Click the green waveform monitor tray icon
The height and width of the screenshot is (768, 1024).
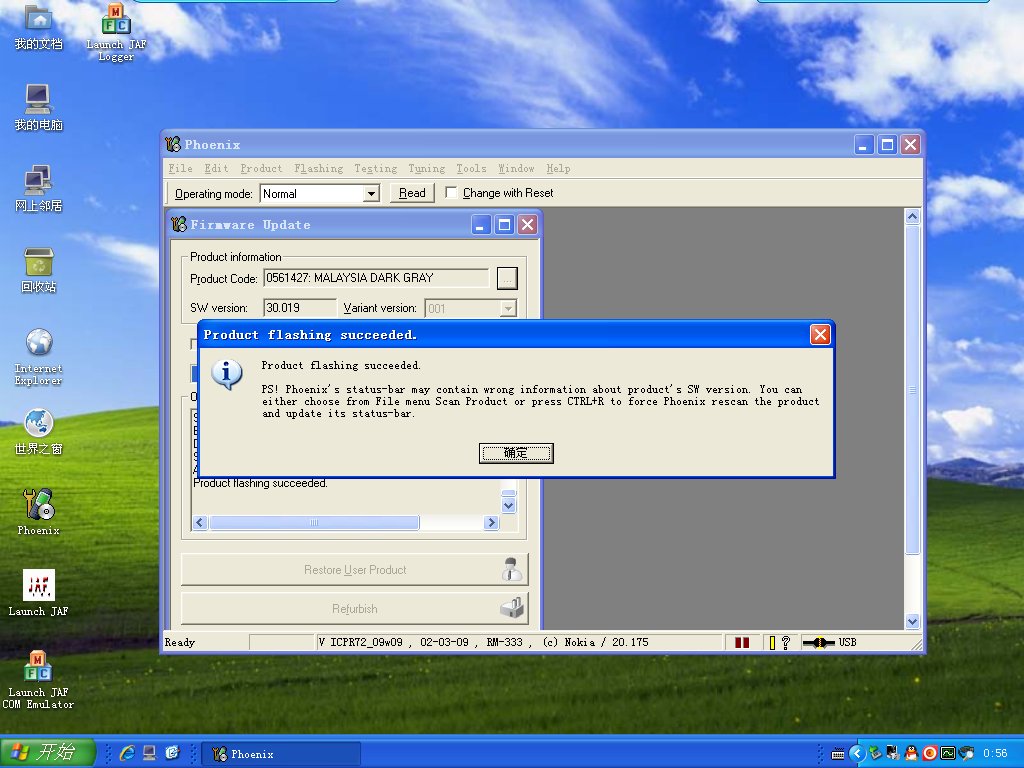(x=948, y=753)
